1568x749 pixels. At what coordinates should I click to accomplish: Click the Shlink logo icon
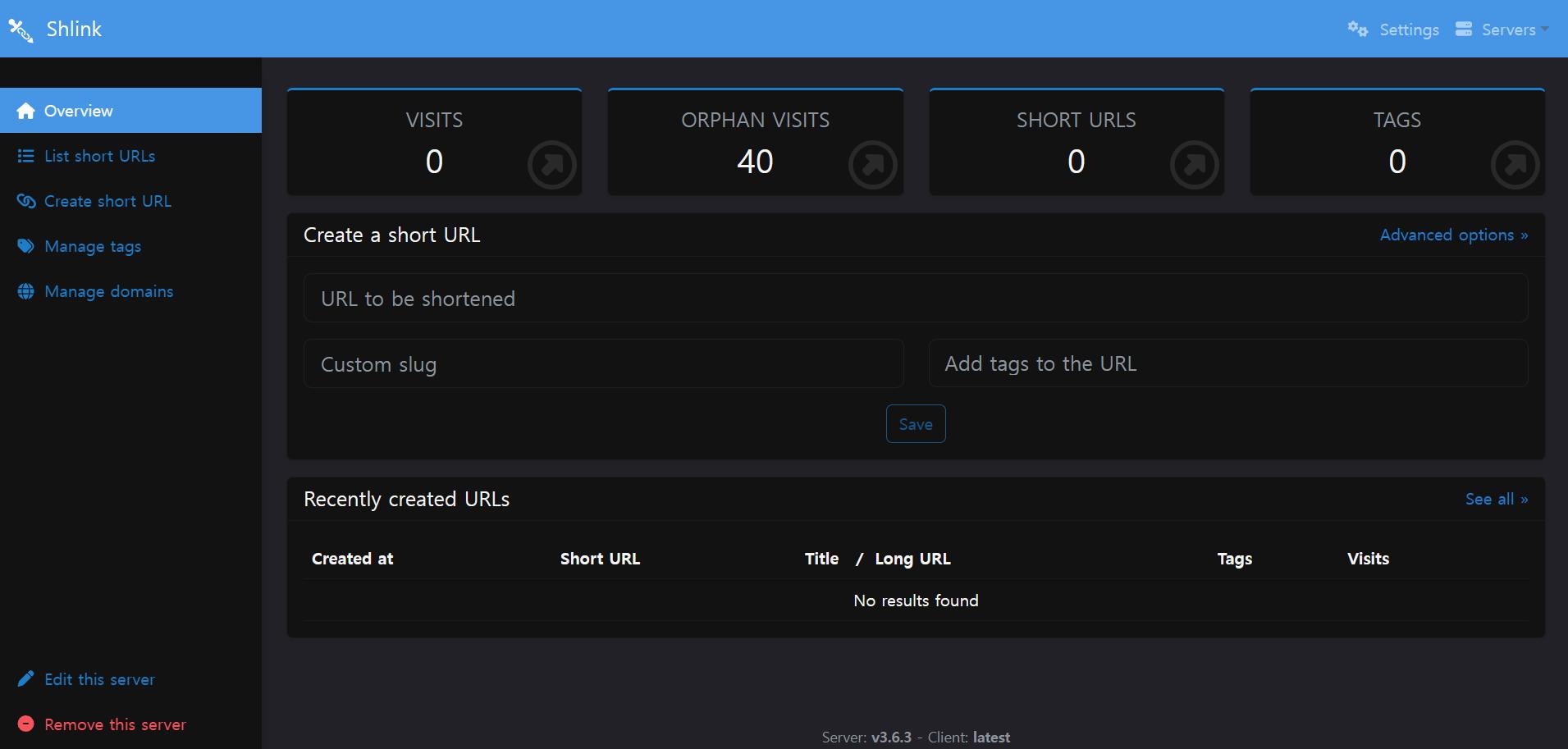(x=21, y=30)
